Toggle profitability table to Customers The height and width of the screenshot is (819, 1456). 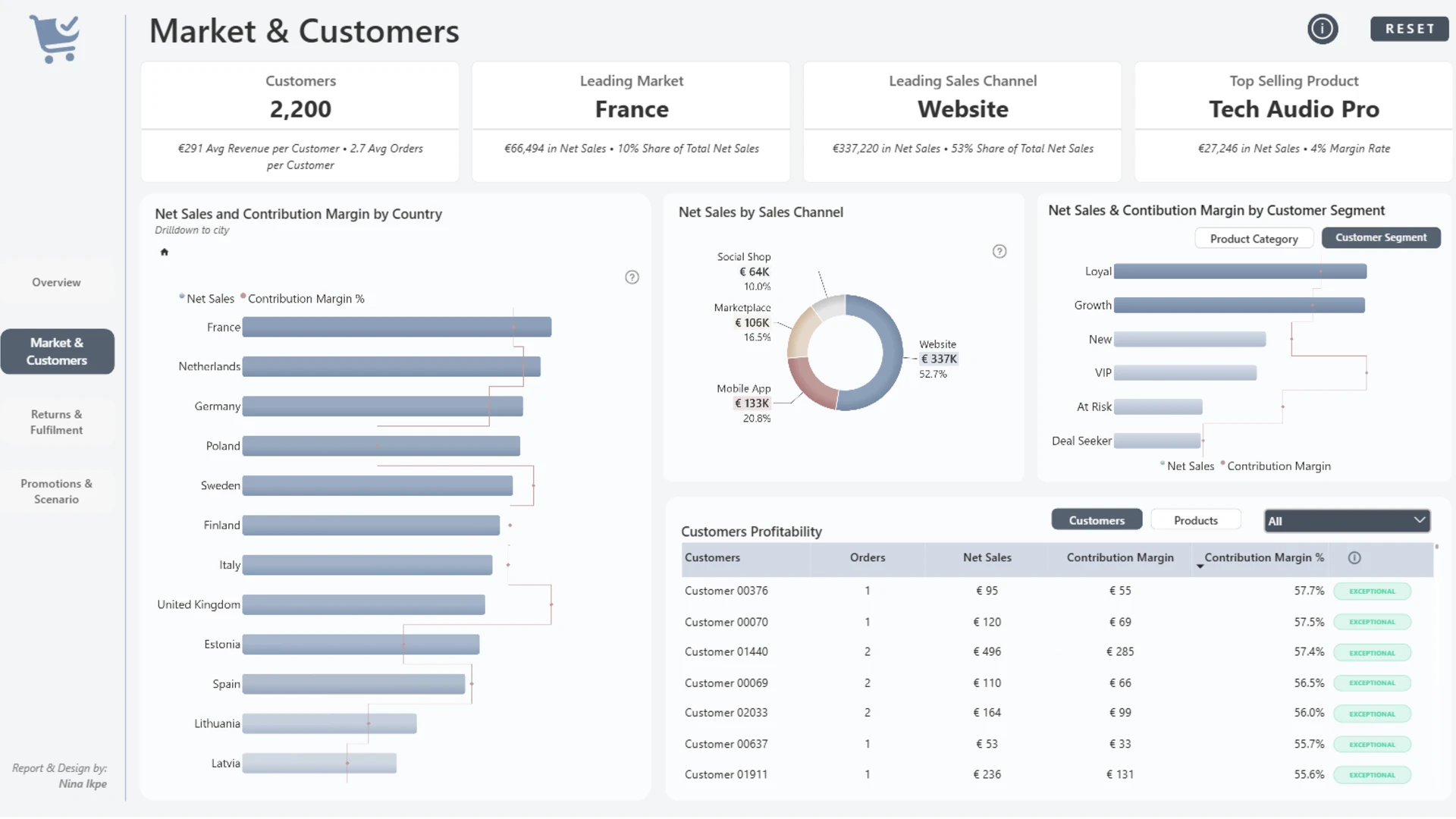(1097, 520)
